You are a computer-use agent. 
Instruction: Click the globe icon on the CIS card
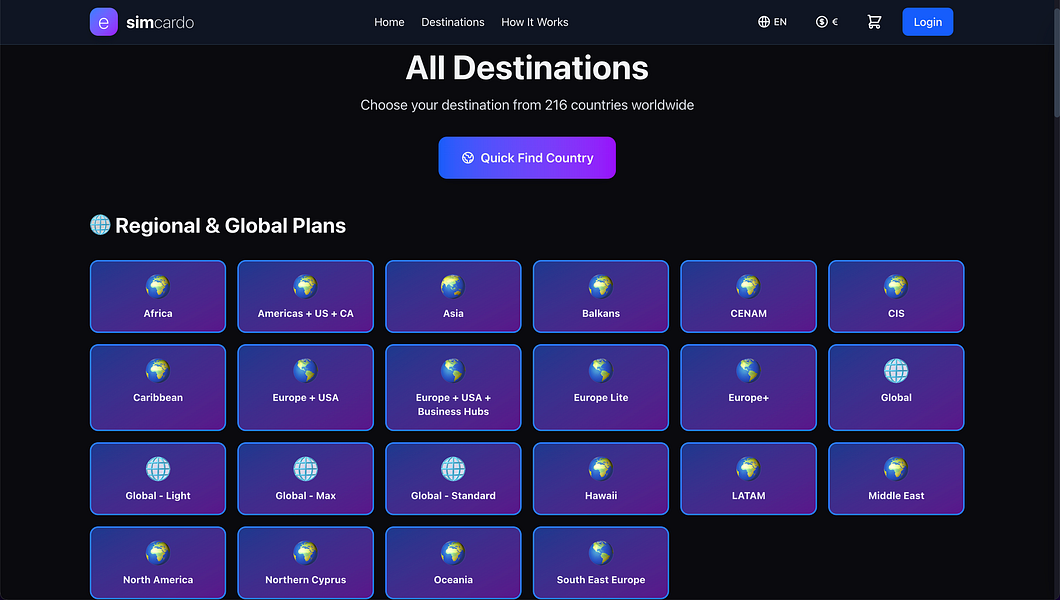point(896,287)
